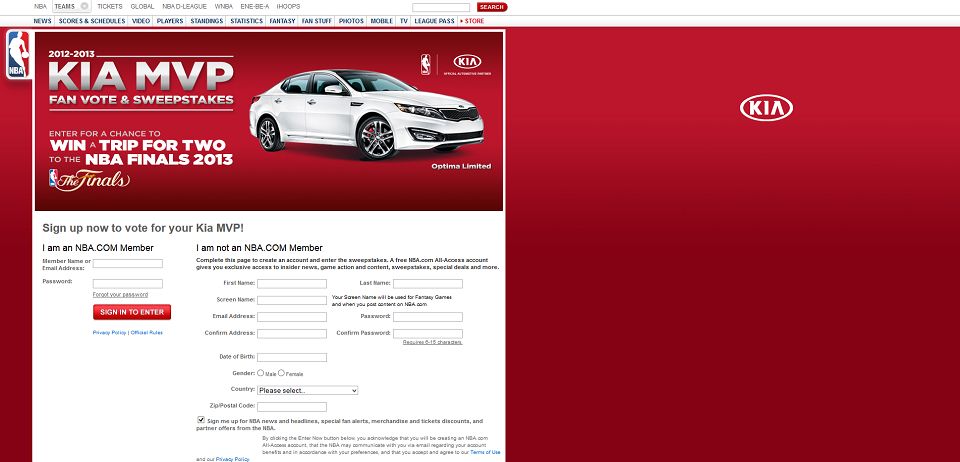Screen dimensions: 960x462
Task: Open SCORES & SCHEDULES tab
Action: [92, 21]
